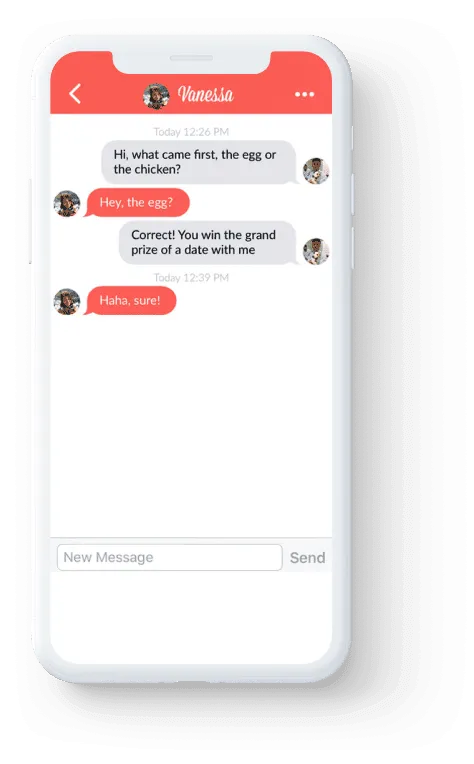Tap Vanessa's avatar beside 'Hey, the egg?'
The height and width of the screenshot is (764, 474).
click(x=67, y=204)
